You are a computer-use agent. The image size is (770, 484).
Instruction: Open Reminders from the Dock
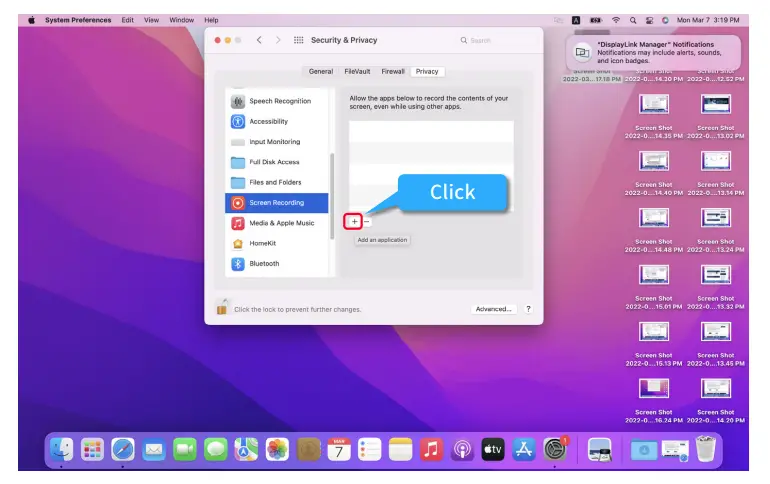369,449
